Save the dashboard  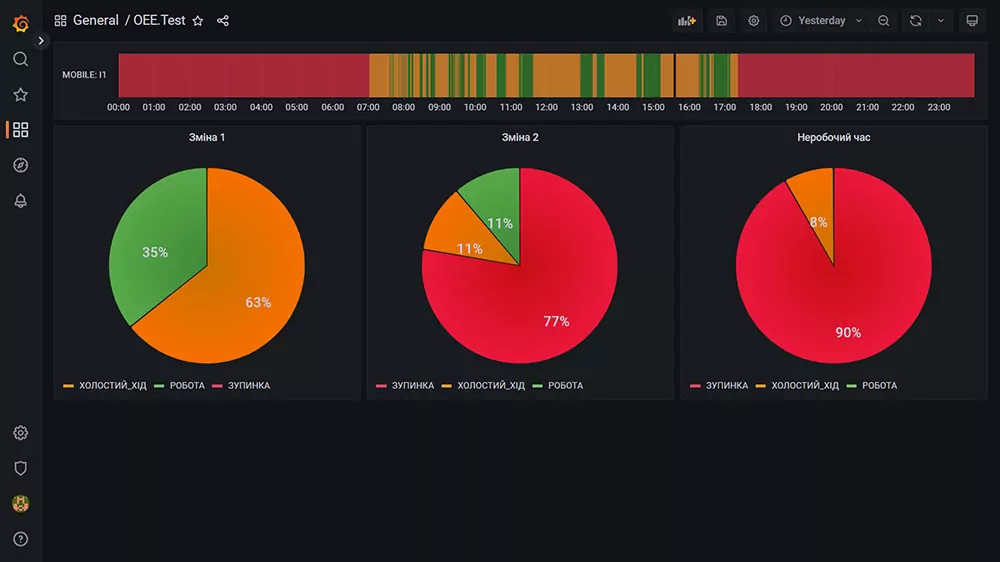click(x=721, y=20)
